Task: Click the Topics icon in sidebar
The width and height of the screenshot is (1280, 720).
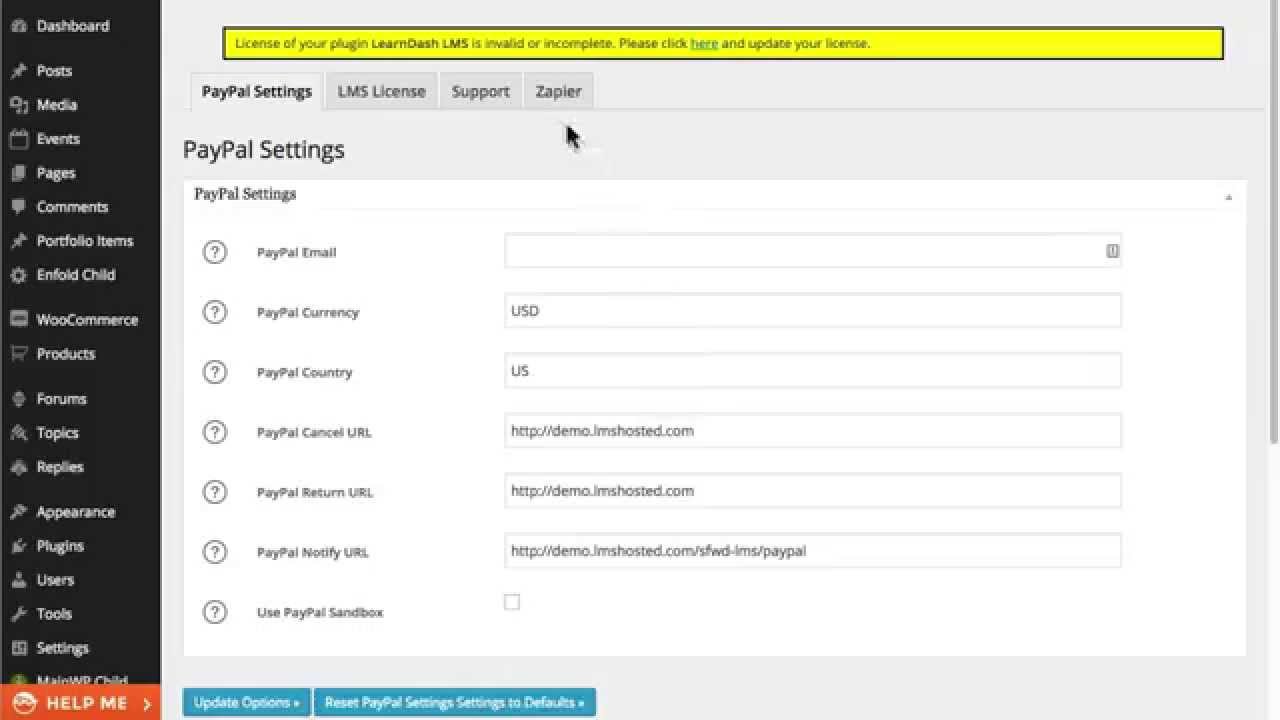Action: coord(18,433)
